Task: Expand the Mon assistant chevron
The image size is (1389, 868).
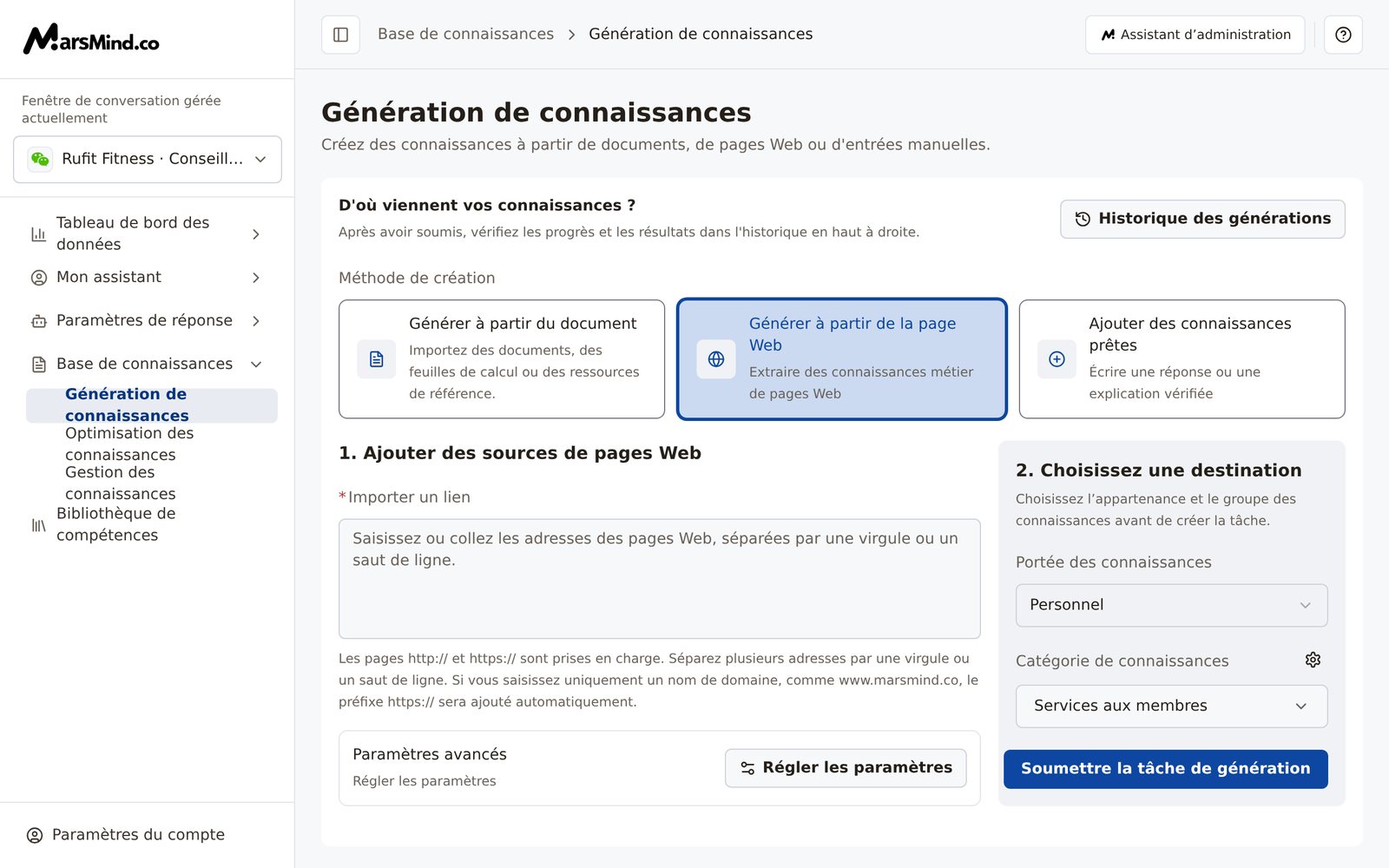Action: pyautogui.click(x=256, y=278)
